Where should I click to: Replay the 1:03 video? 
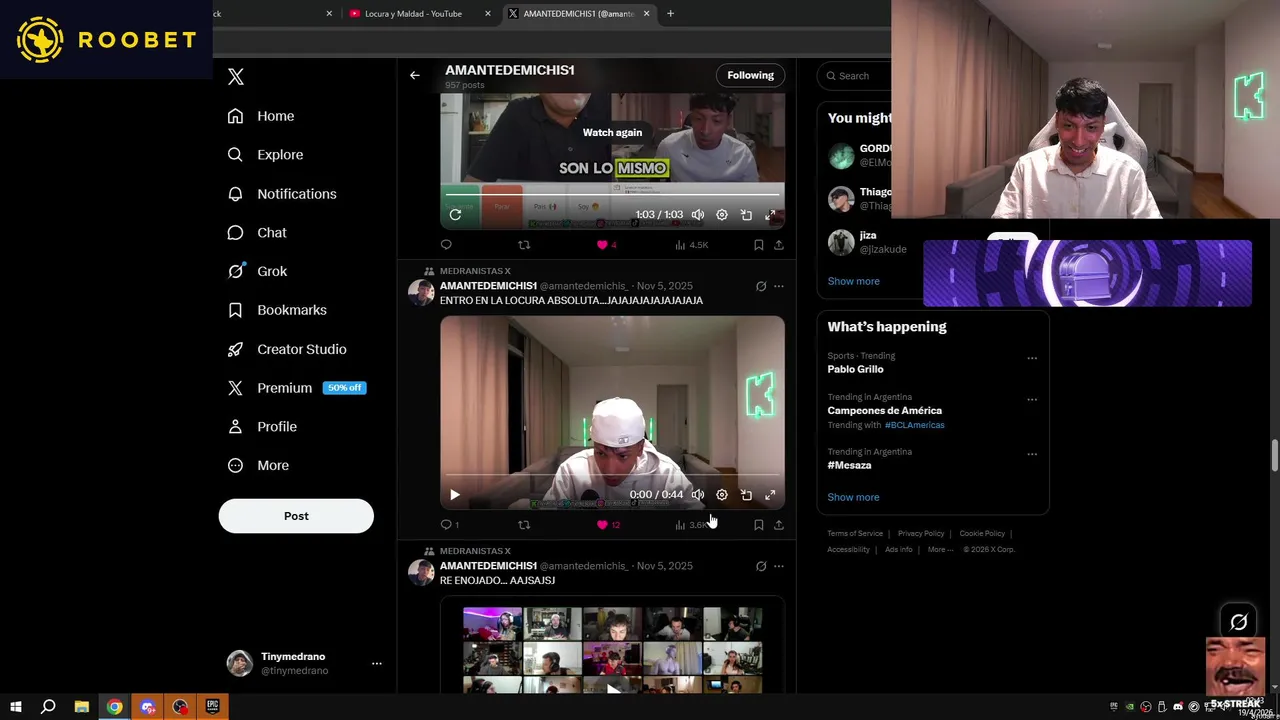(455, 215)
